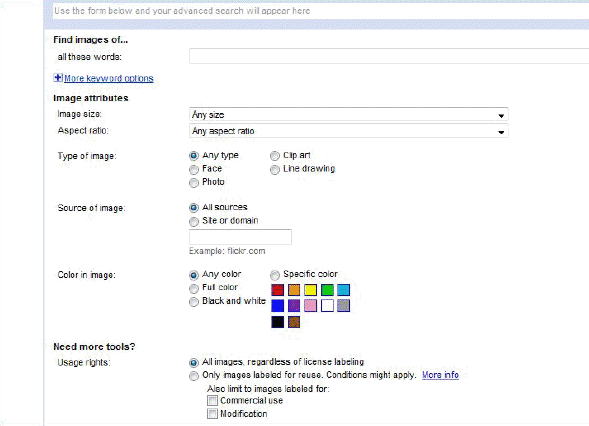Open the Any size dropdown
Viewport: 589px width, 426px height.
pos(349,115)
